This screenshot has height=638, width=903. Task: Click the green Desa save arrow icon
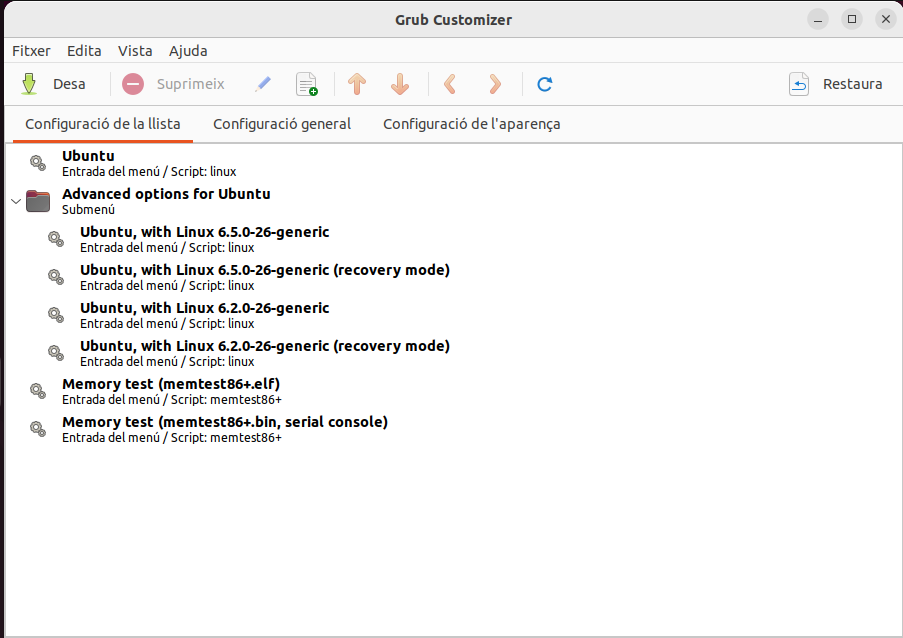pos(29,84)
